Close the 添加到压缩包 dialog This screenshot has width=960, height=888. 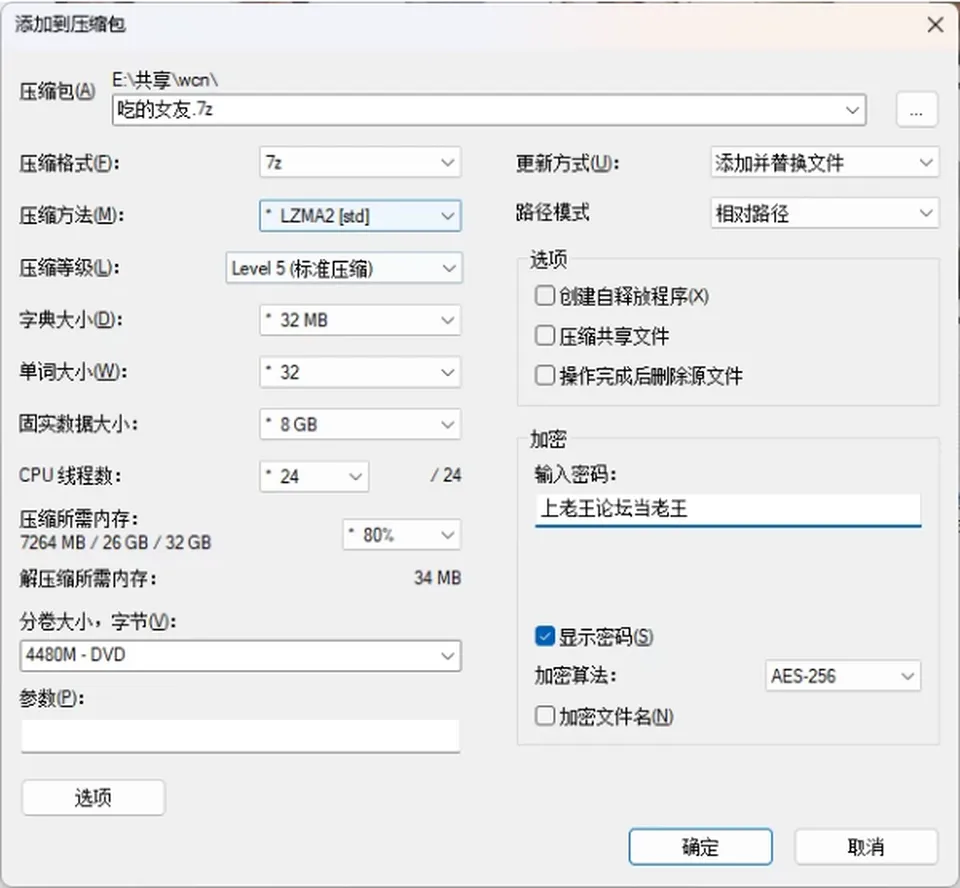[935, 25]
